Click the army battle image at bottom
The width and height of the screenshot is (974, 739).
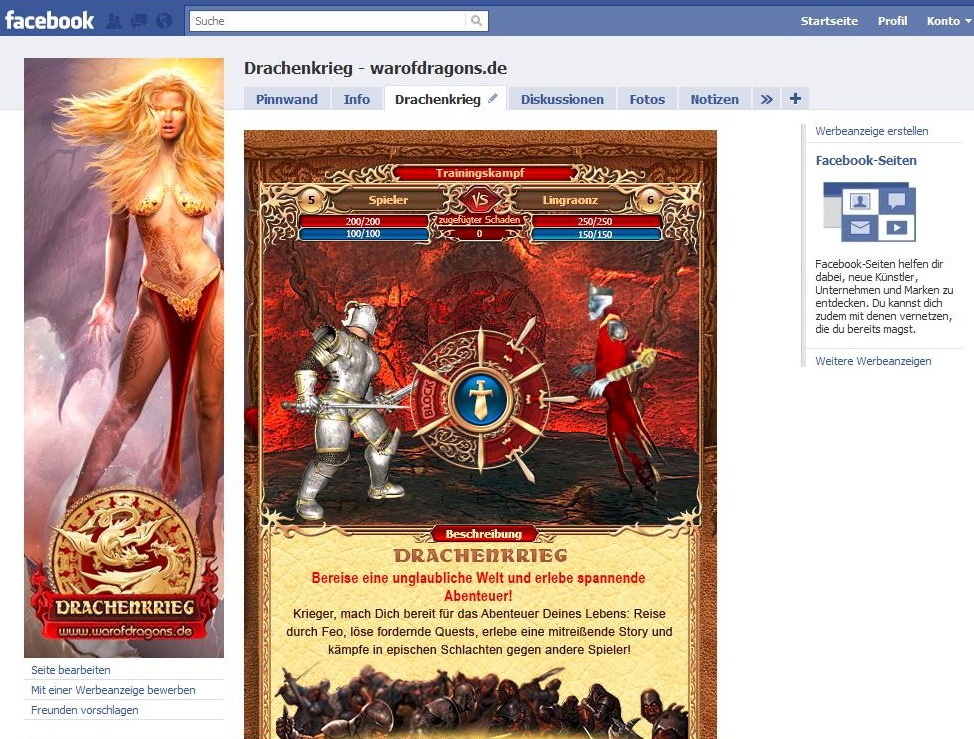tap(480, 703)
